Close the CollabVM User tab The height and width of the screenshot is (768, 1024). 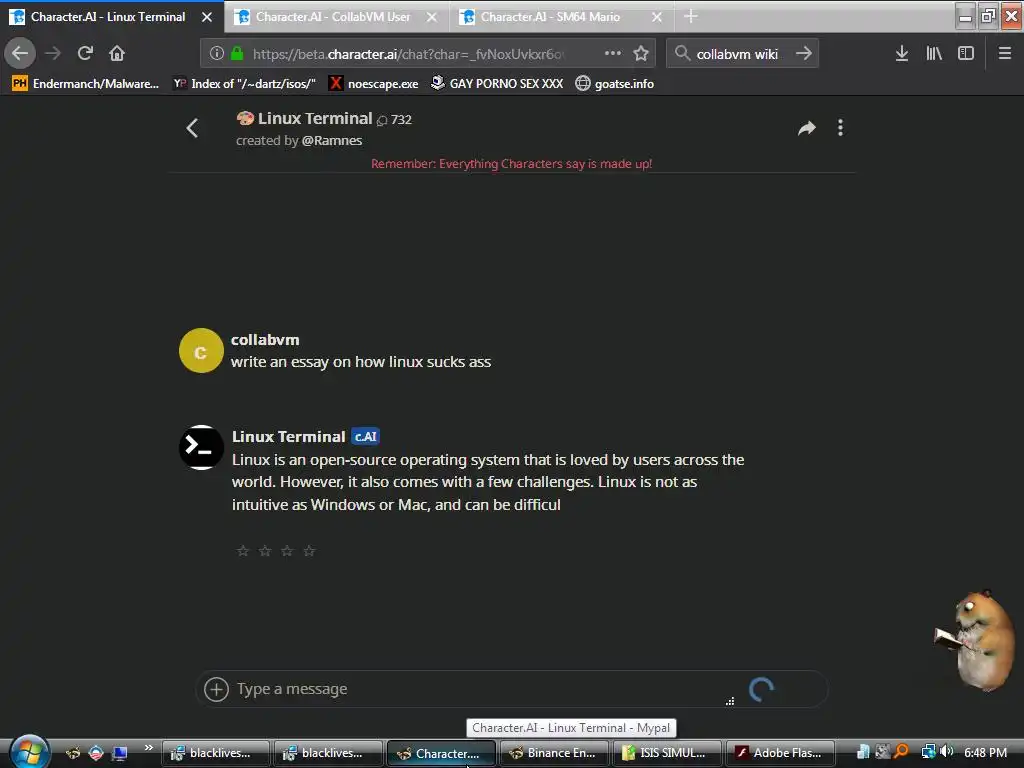click(x=432, y=17)
